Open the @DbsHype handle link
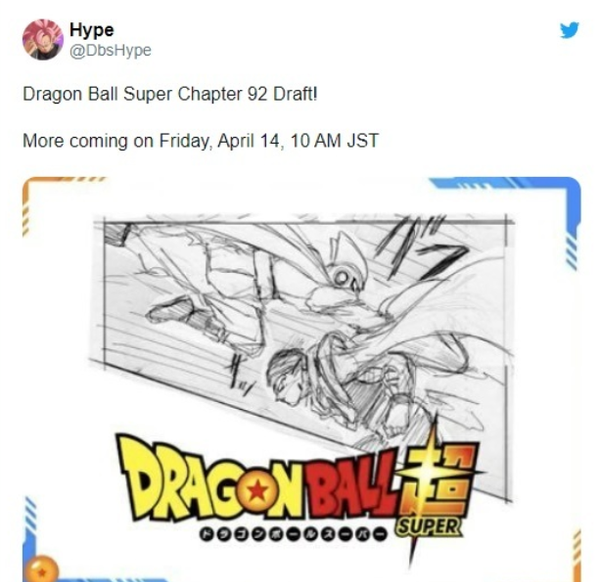This screenshot has height=582, width=600. tap(110, 50)
